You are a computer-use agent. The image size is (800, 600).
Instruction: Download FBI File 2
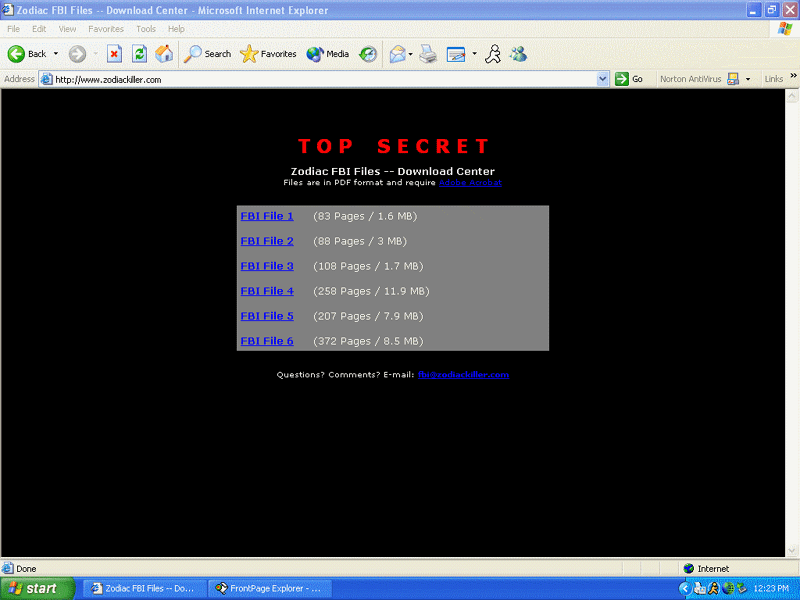(267, 241)
